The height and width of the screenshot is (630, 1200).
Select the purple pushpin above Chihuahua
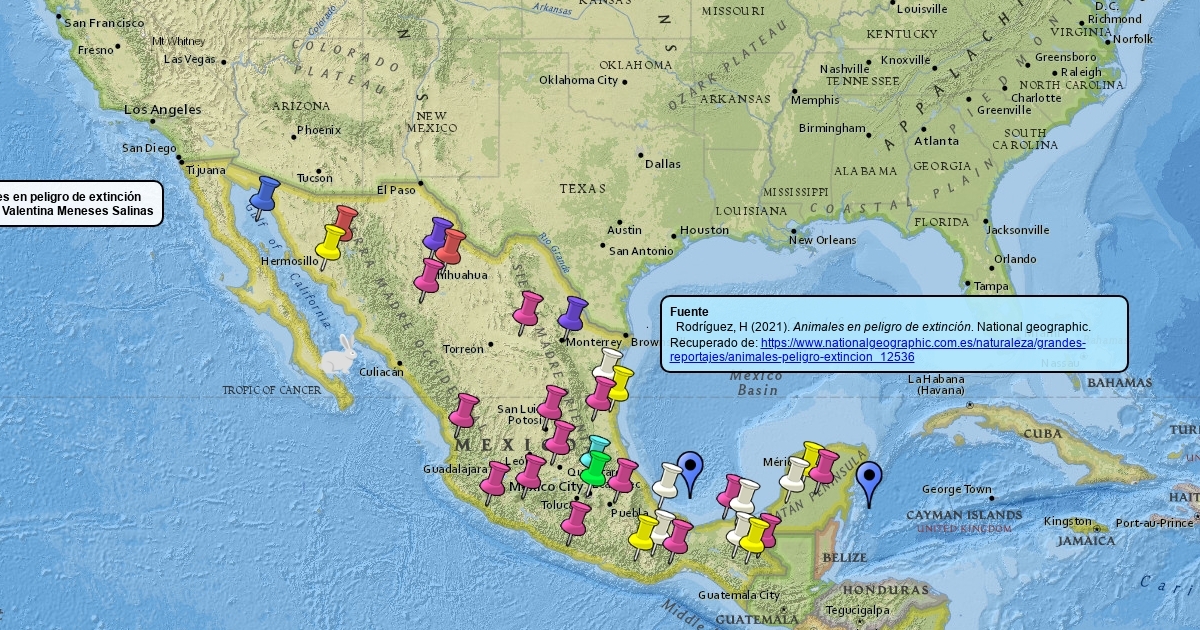click(x=437, y=235)
